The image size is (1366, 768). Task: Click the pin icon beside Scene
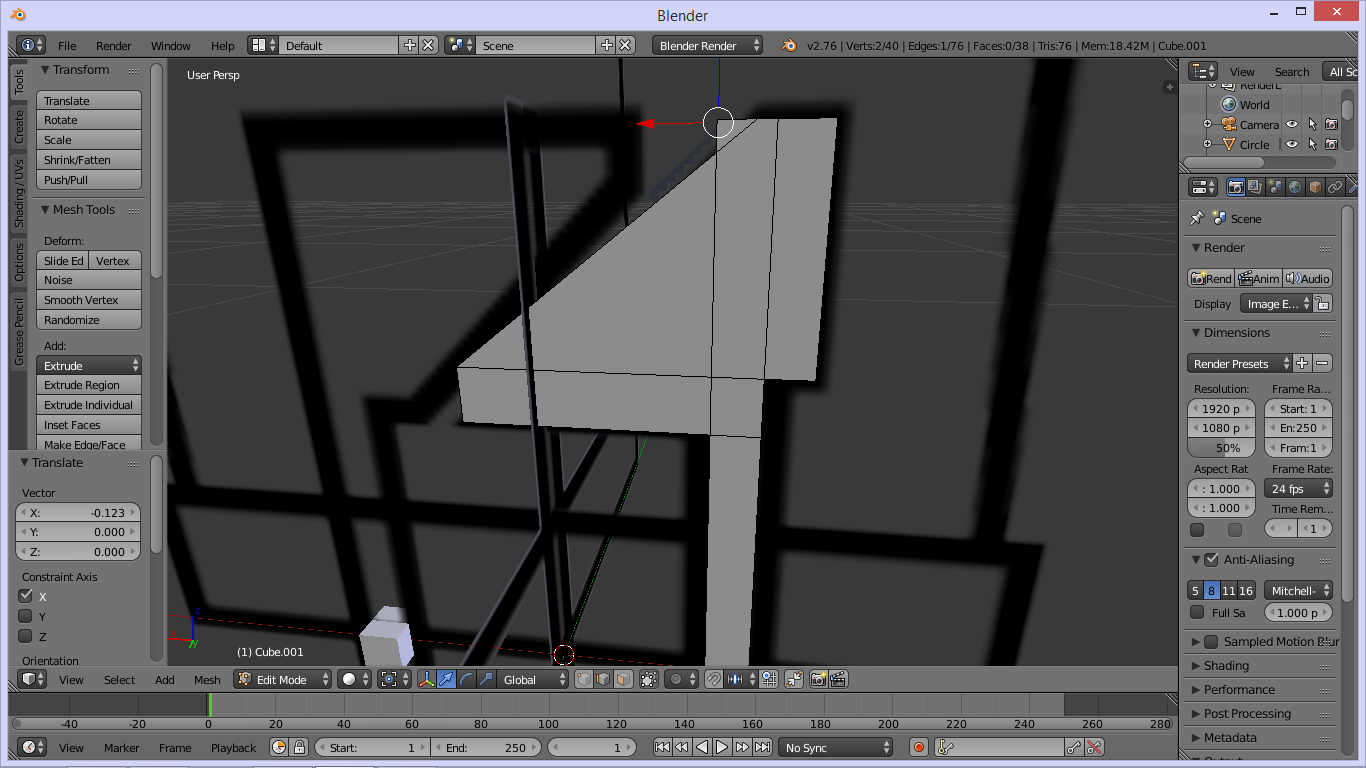point(1197,218)
